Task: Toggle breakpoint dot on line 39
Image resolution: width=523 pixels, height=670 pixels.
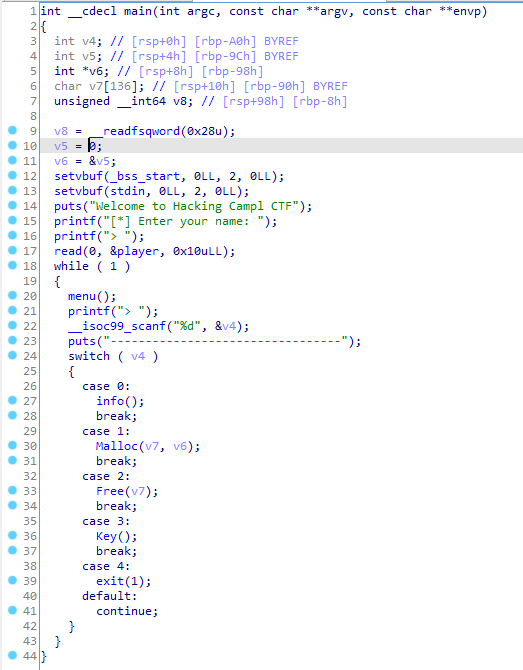Action: point(12,580)
